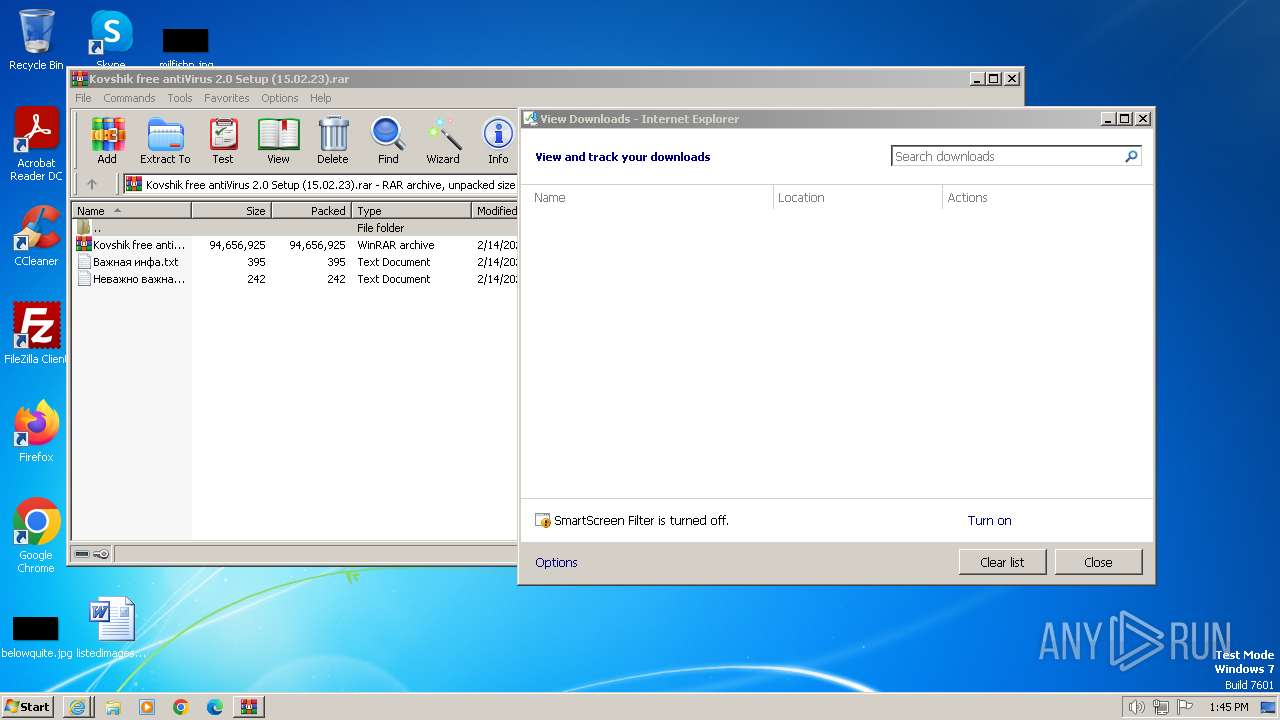This screenshot has height=720, width=1280.
Task: Open Google Chrome desktop shortcut
Action: (36, 536)
